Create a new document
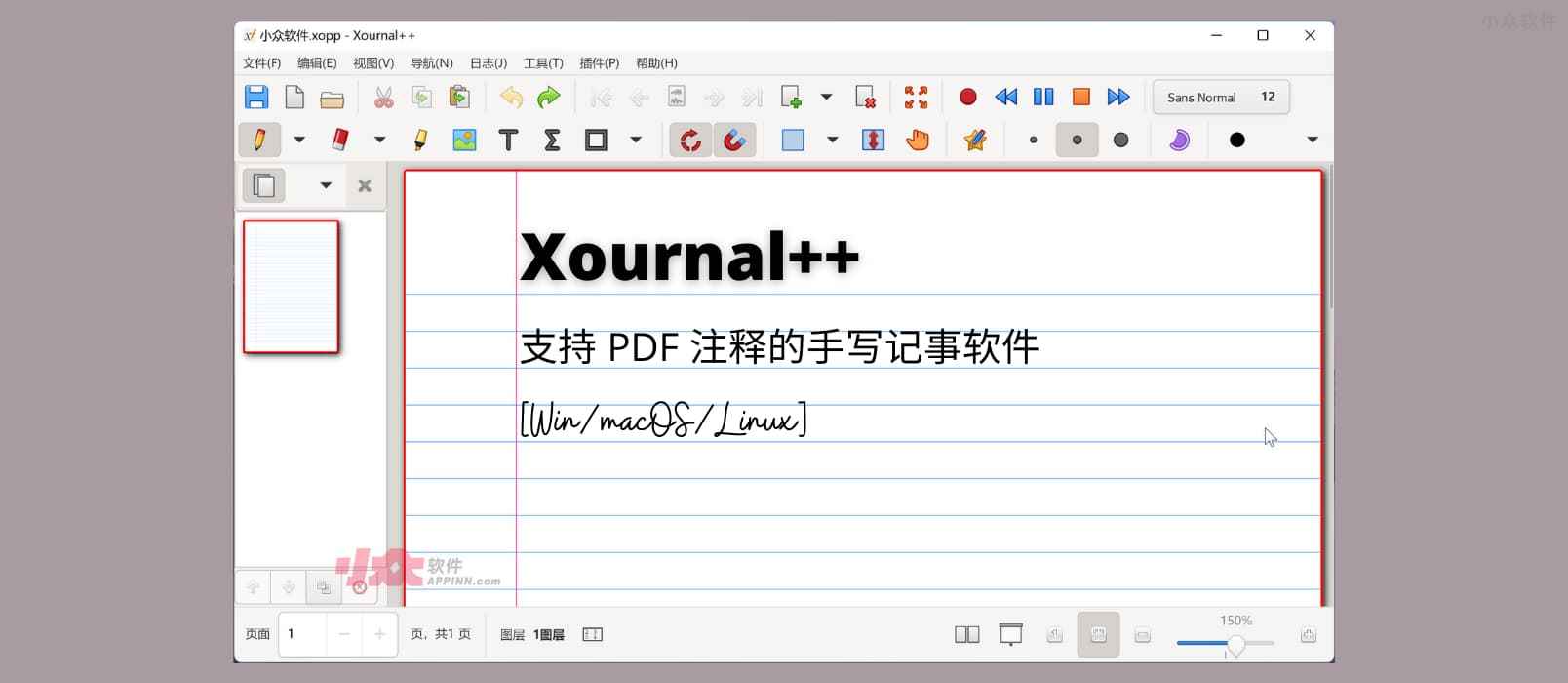This screenshot has width=1568, height=683. [294, 97]
